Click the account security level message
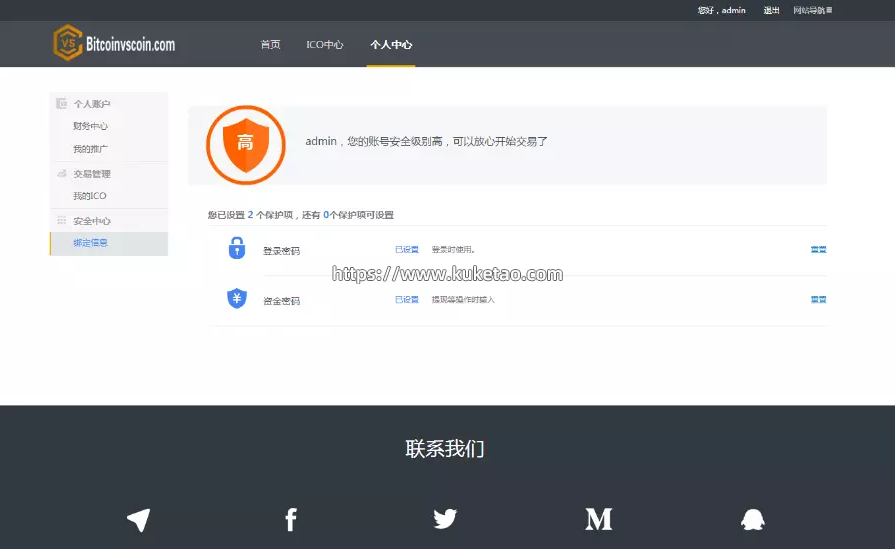 [426, 142]
